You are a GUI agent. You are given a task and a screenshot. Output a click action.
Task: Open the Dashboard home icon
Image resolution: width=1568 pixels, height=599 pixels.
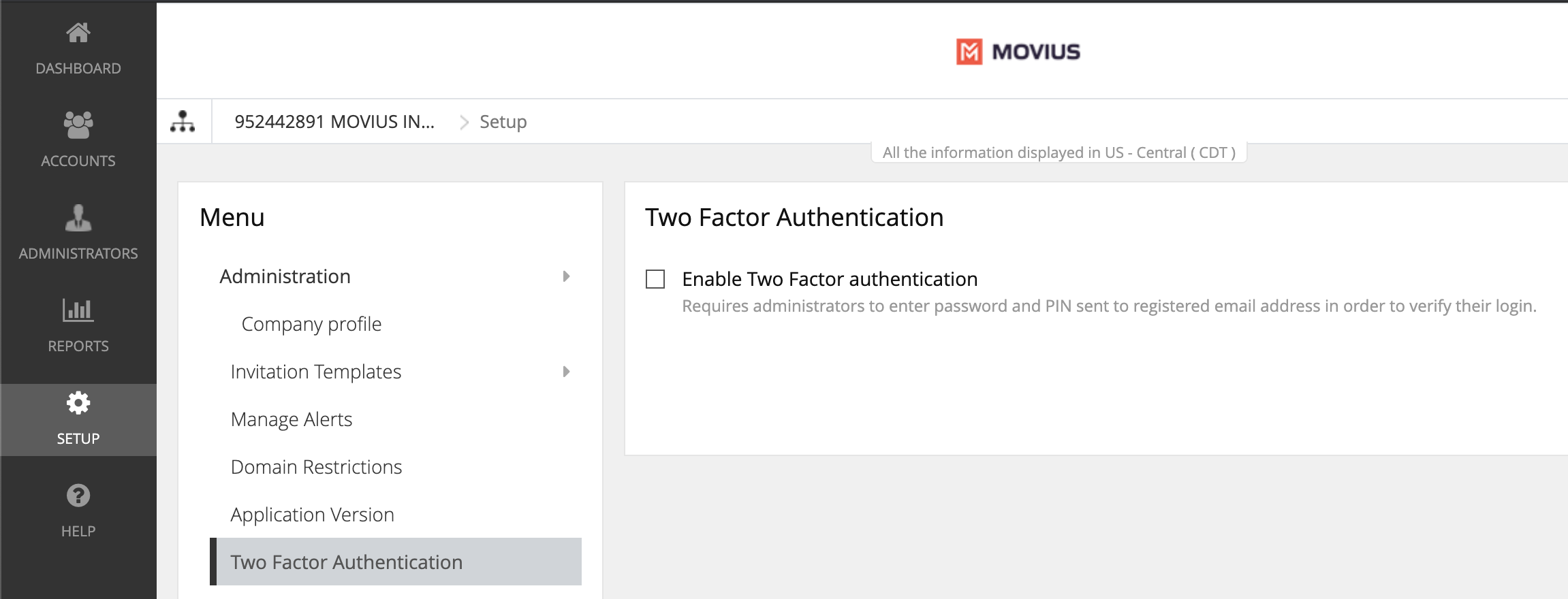tap(78, 33)
